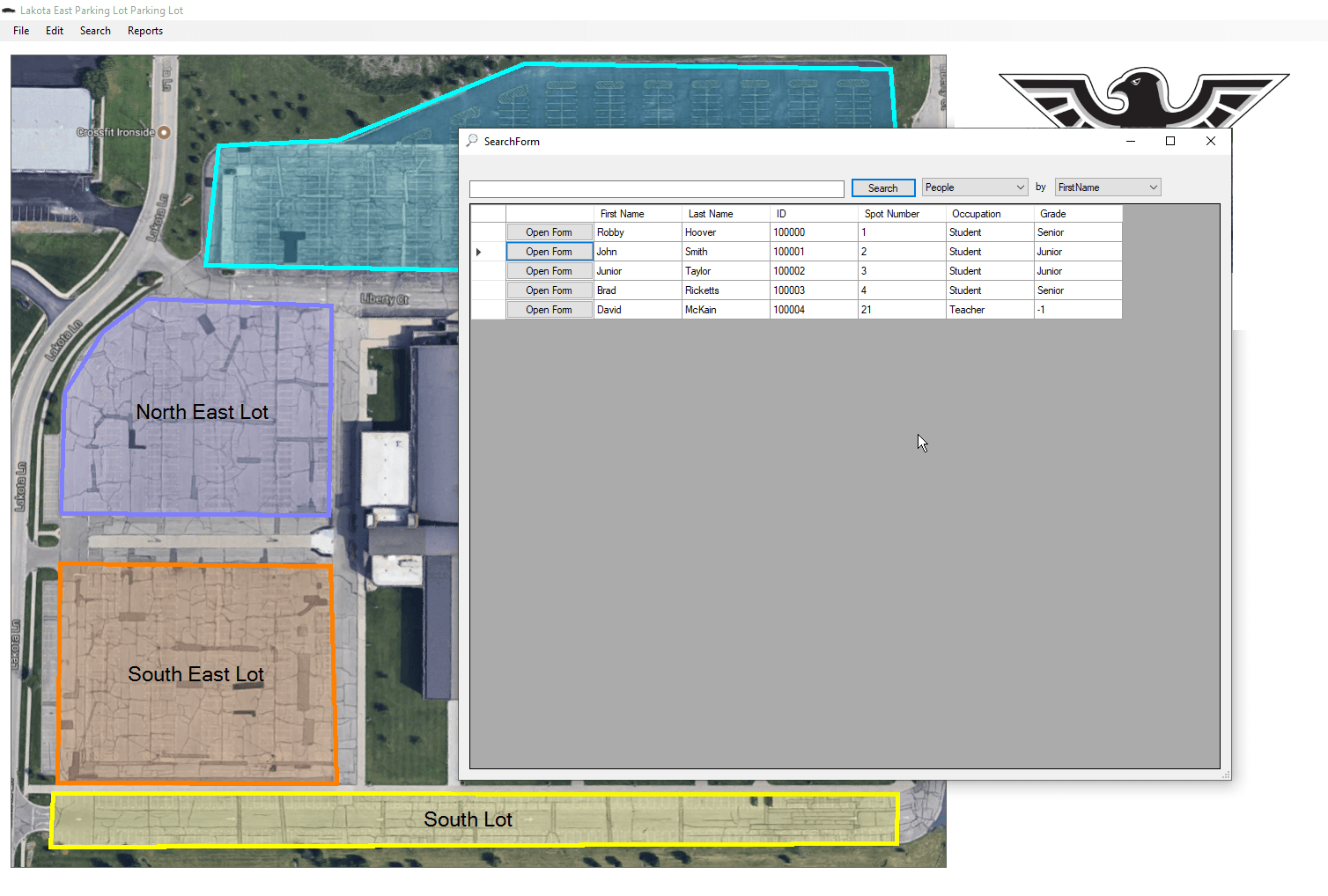The image size is (1328, 896).
Task: Click ID cell '100003'
Action: 814,290
